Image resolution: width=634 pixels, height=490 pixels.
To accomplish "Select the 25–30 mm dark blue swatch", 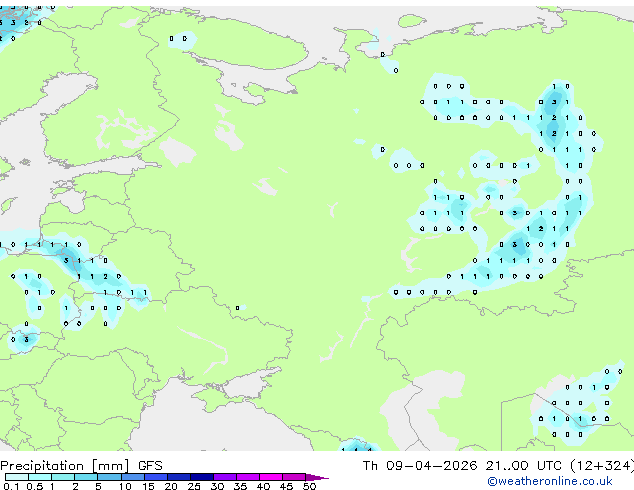I will point(202,477).
